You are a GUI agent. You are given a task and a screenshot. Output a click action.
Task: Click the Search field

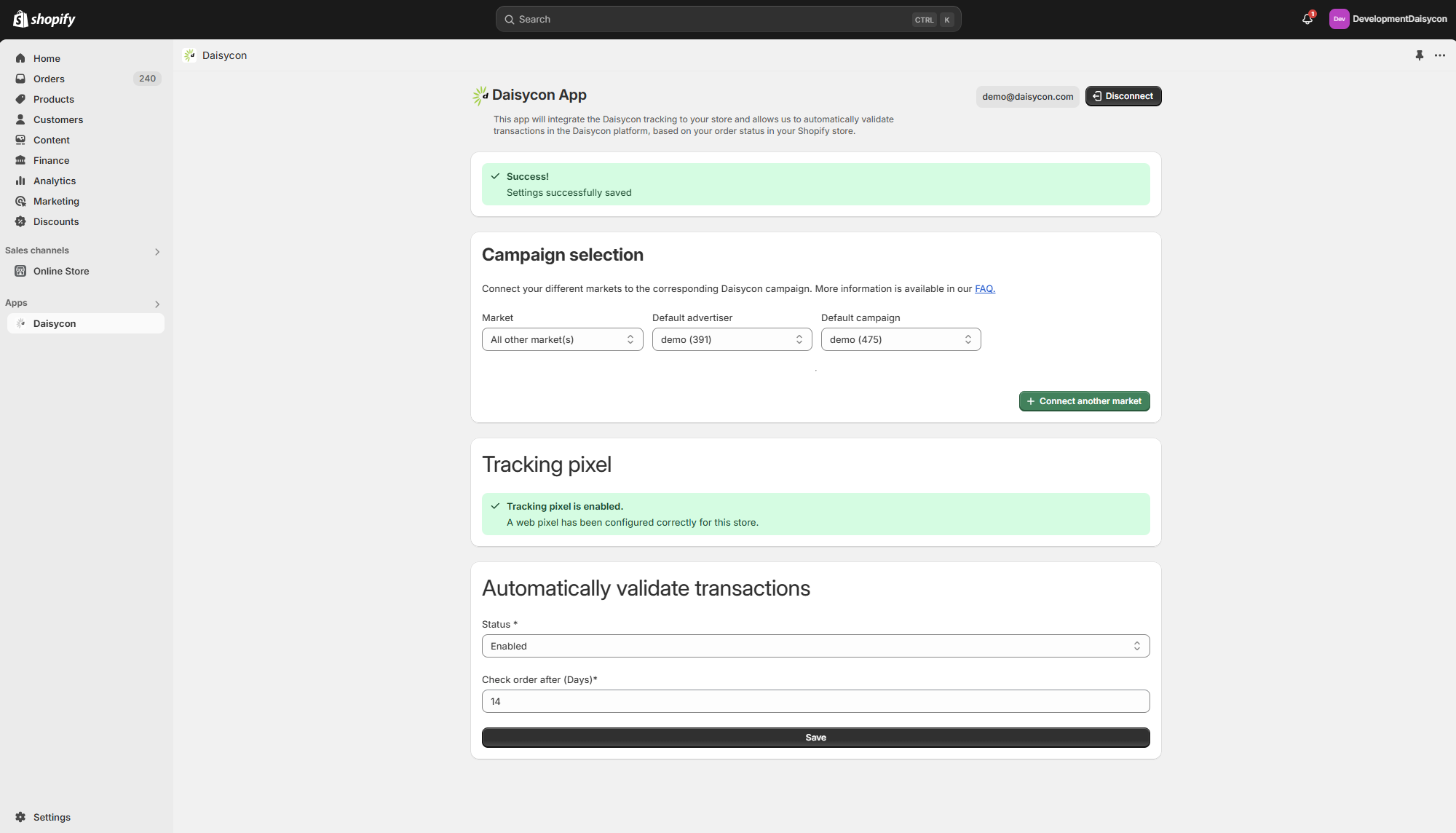(728, 20)
